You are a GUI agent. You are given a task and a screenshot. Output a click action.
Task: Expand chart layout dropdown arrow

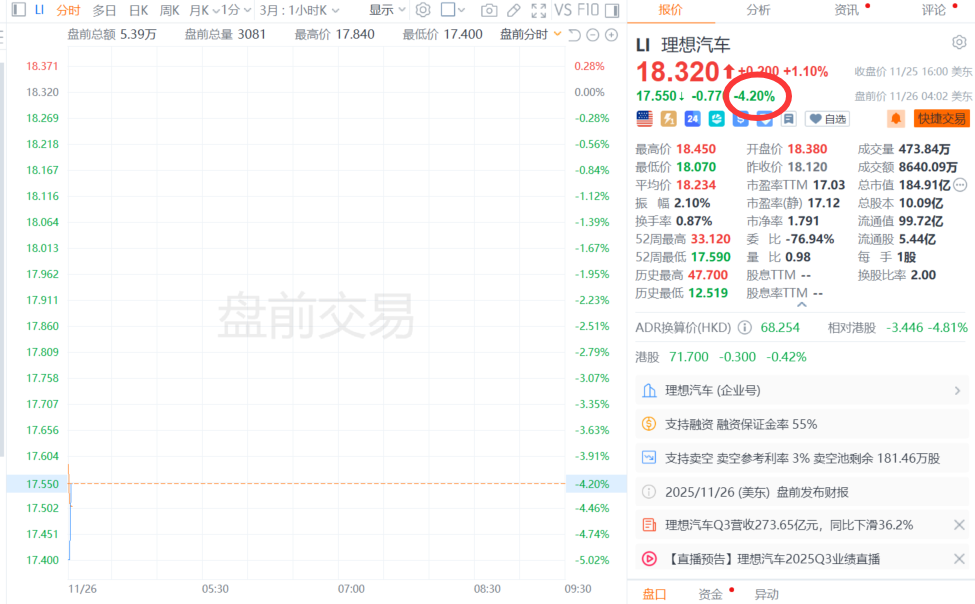point(461,10)
